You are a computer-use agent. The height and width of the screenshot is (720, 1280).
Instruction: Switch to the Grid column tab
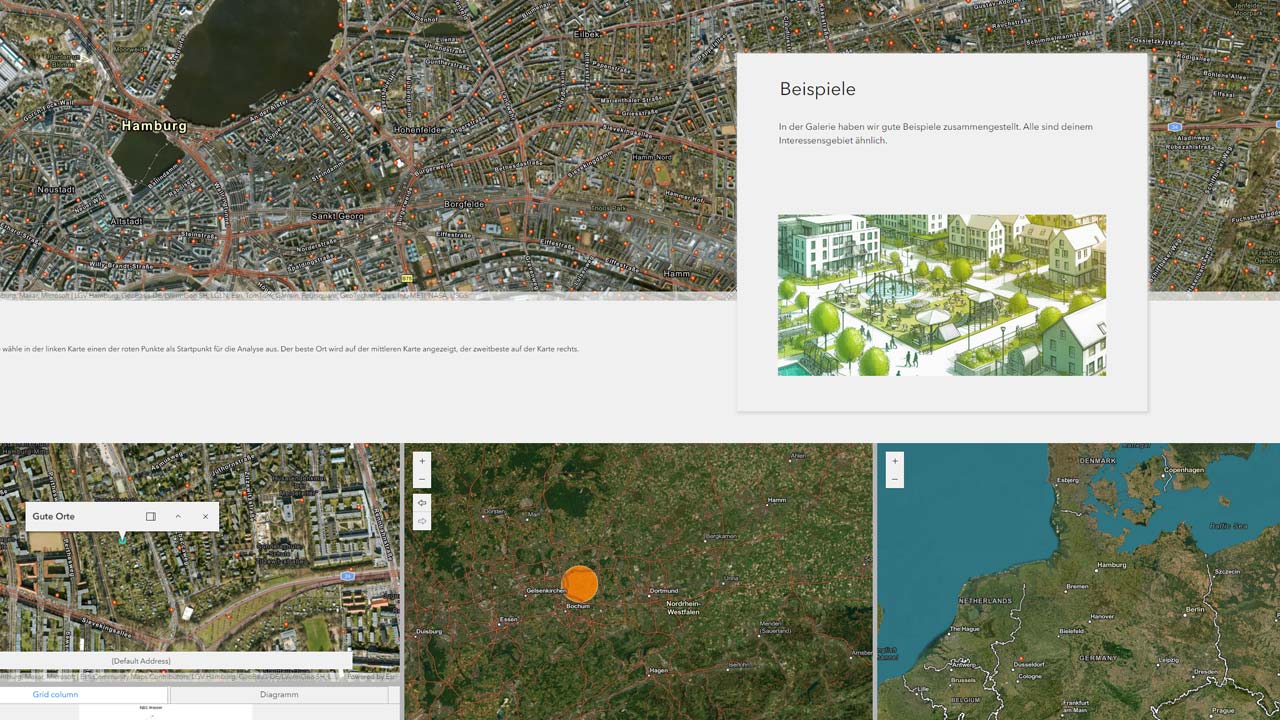[55, 694]
